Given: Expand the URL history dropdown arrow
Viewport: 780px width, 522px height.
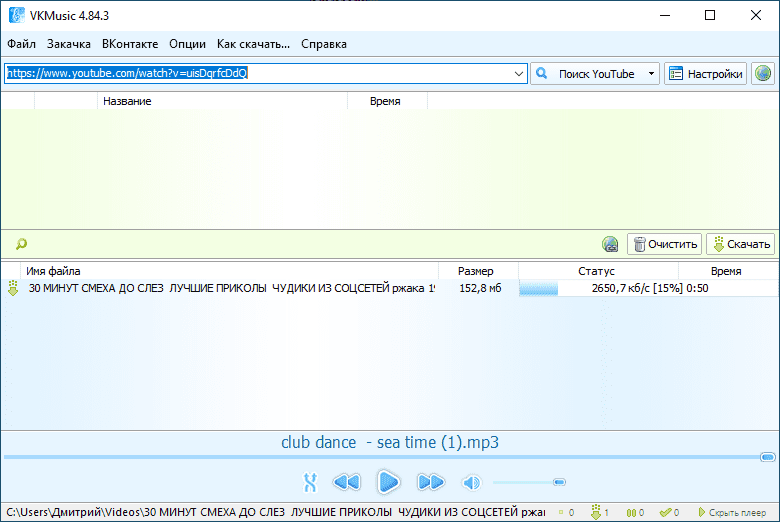Looking at the screenshot, I should (519, 74).
